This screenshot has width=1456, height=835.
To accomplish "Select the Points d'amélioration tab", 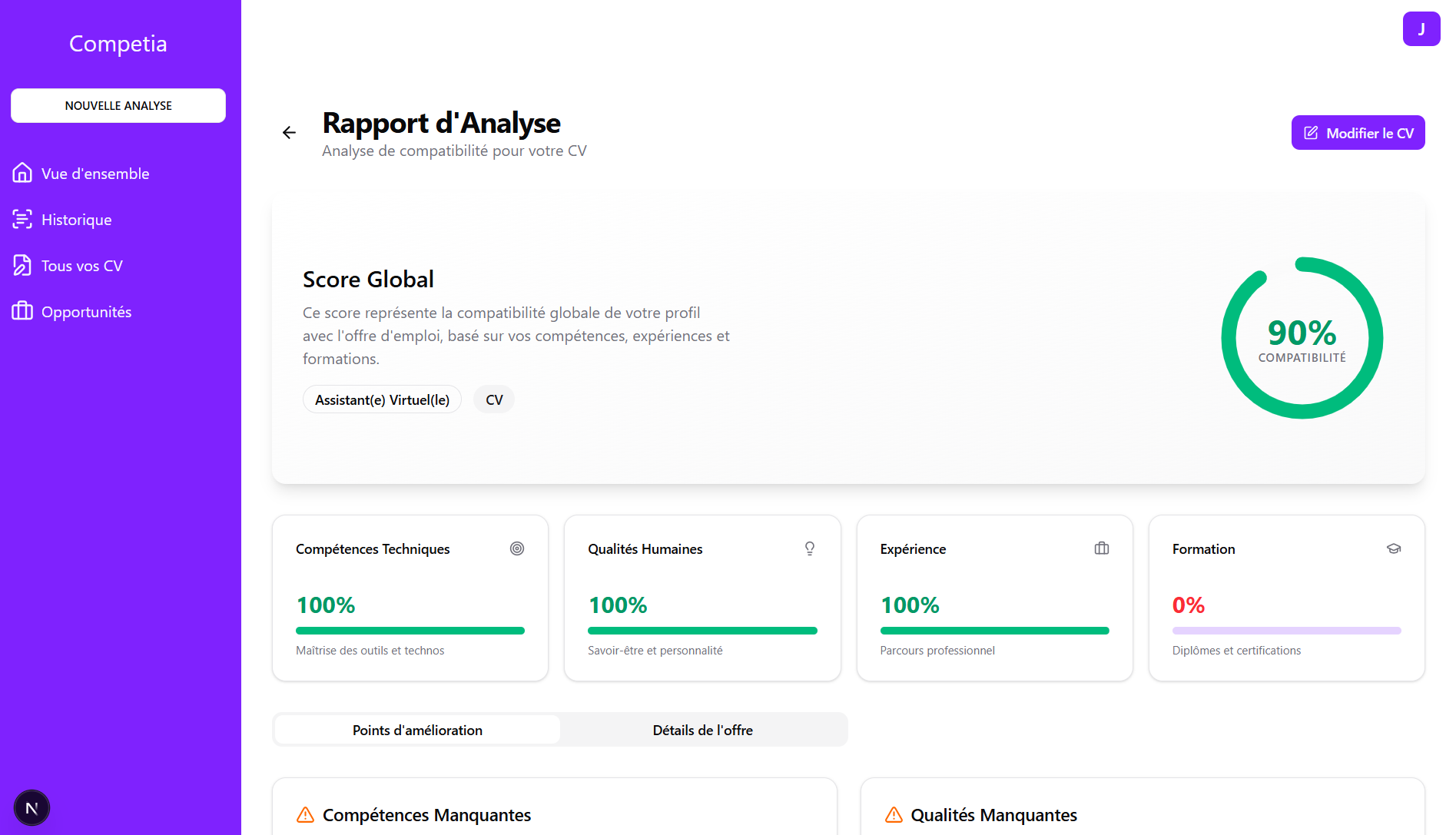I will [x=417, y=730].
